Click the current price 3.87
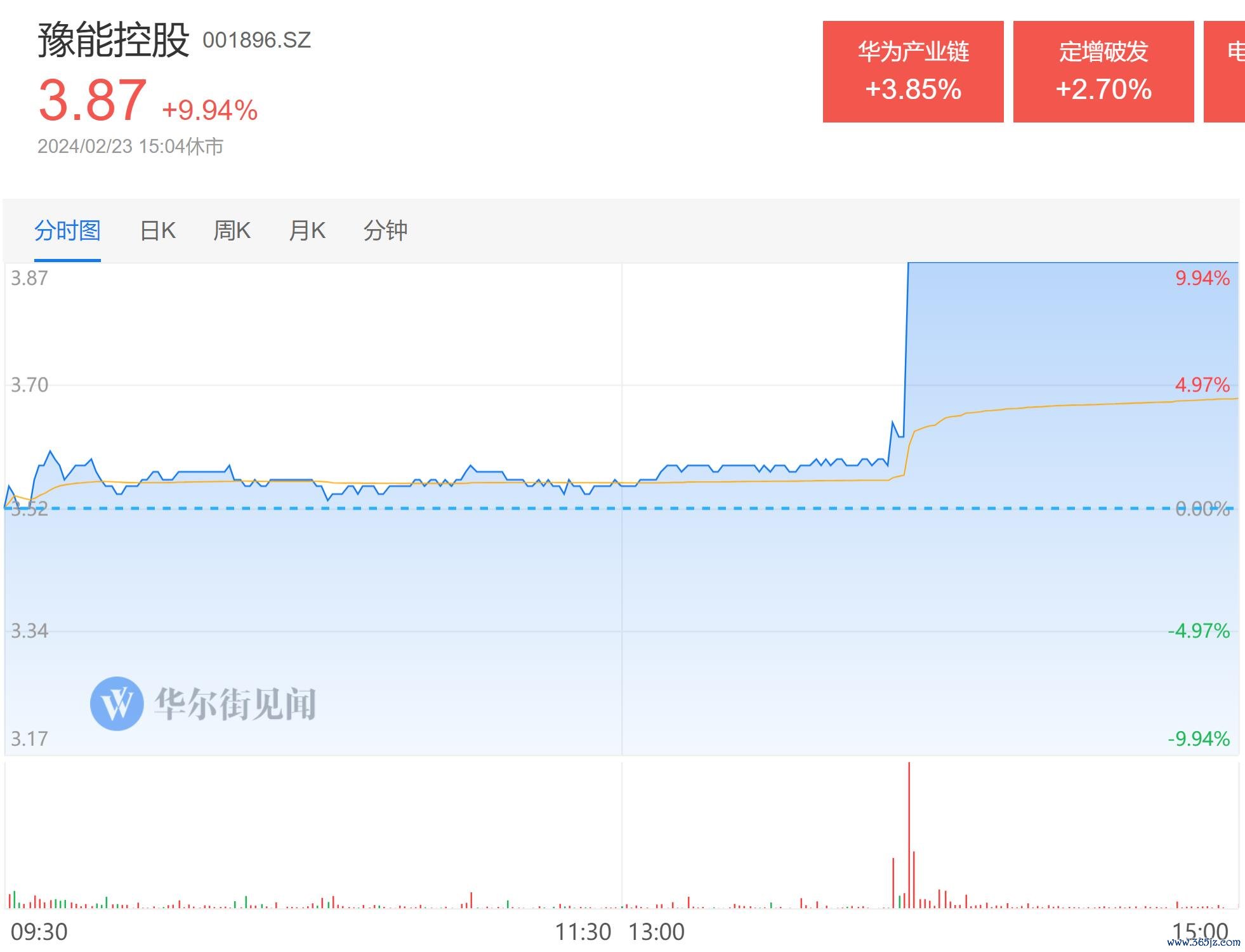The image size is (1245, 952). click(x=93, y=100)
